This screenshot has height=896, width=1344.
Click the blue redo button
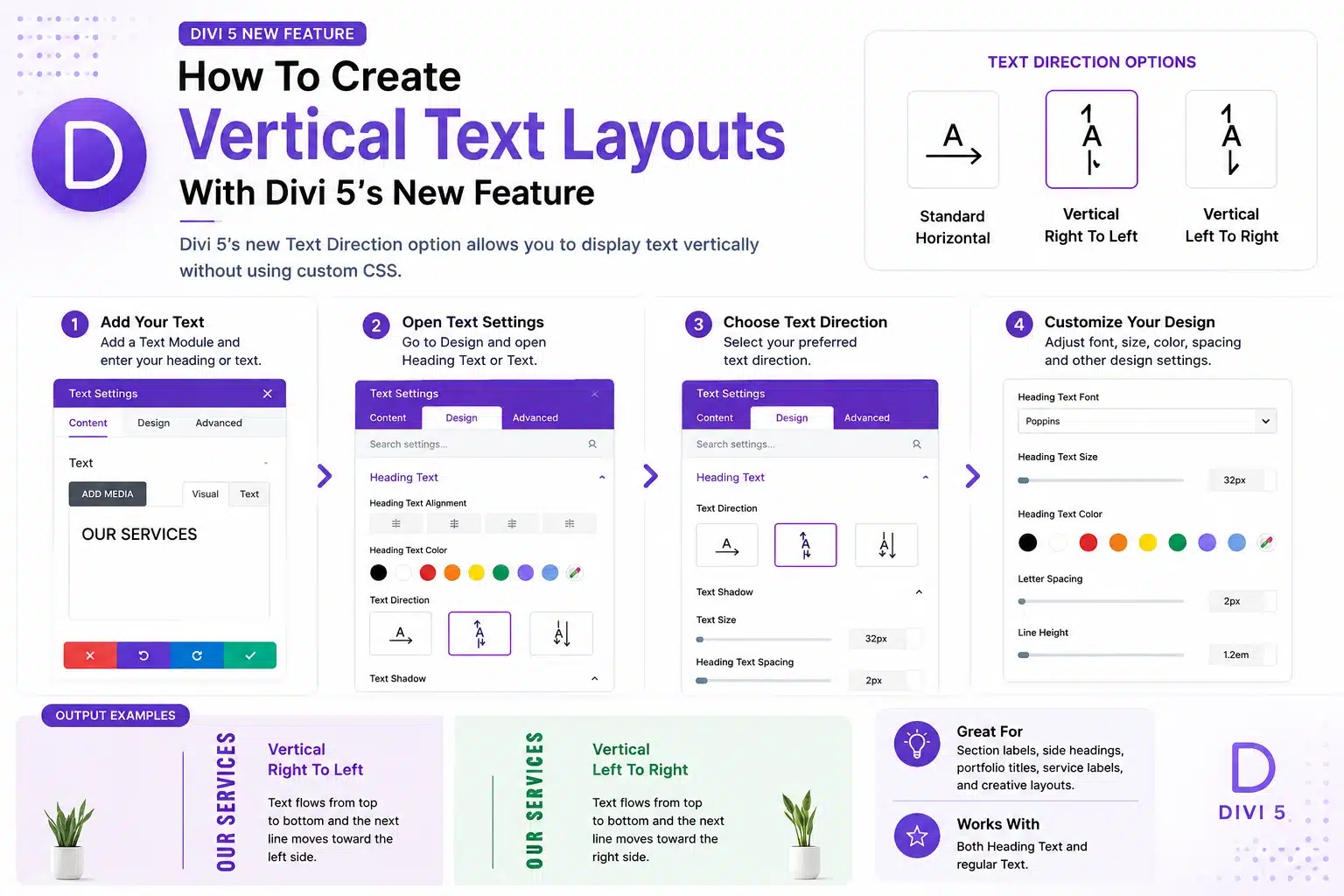pos(197,655)
